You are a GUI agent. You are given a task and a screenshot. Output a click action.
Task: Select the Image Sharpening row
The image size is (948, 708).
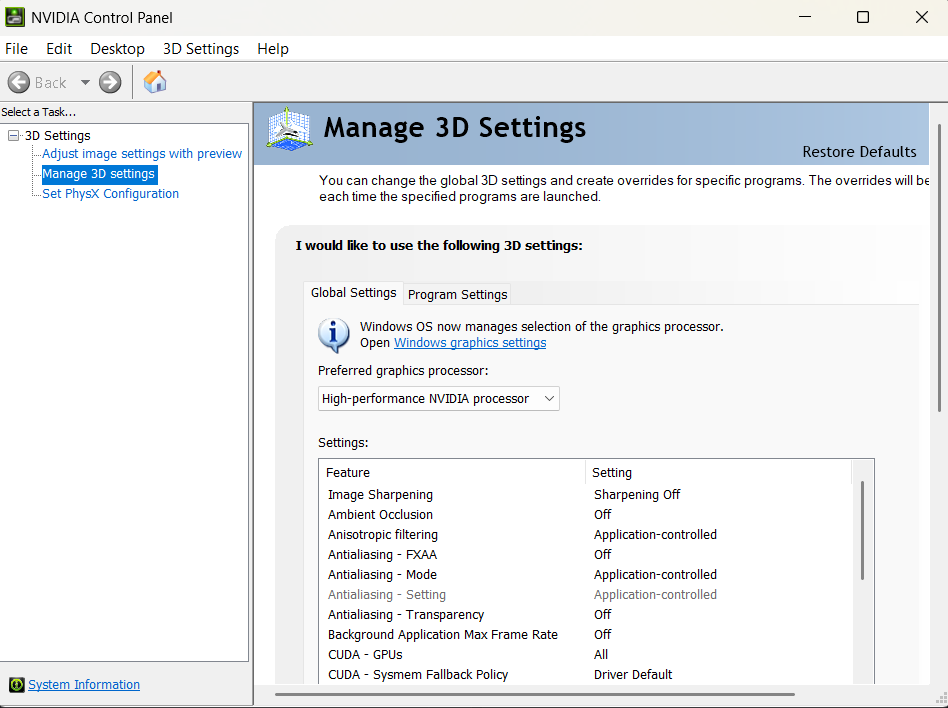[585, 495]
